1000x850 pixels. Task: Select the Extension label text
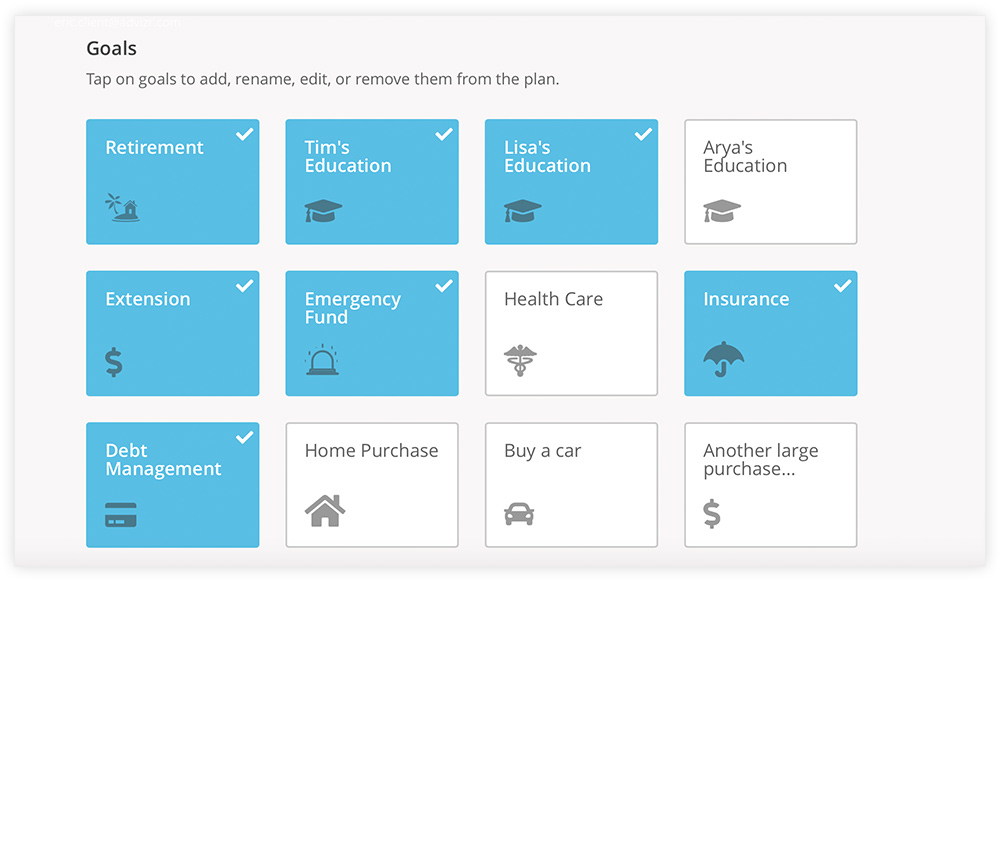148,299
